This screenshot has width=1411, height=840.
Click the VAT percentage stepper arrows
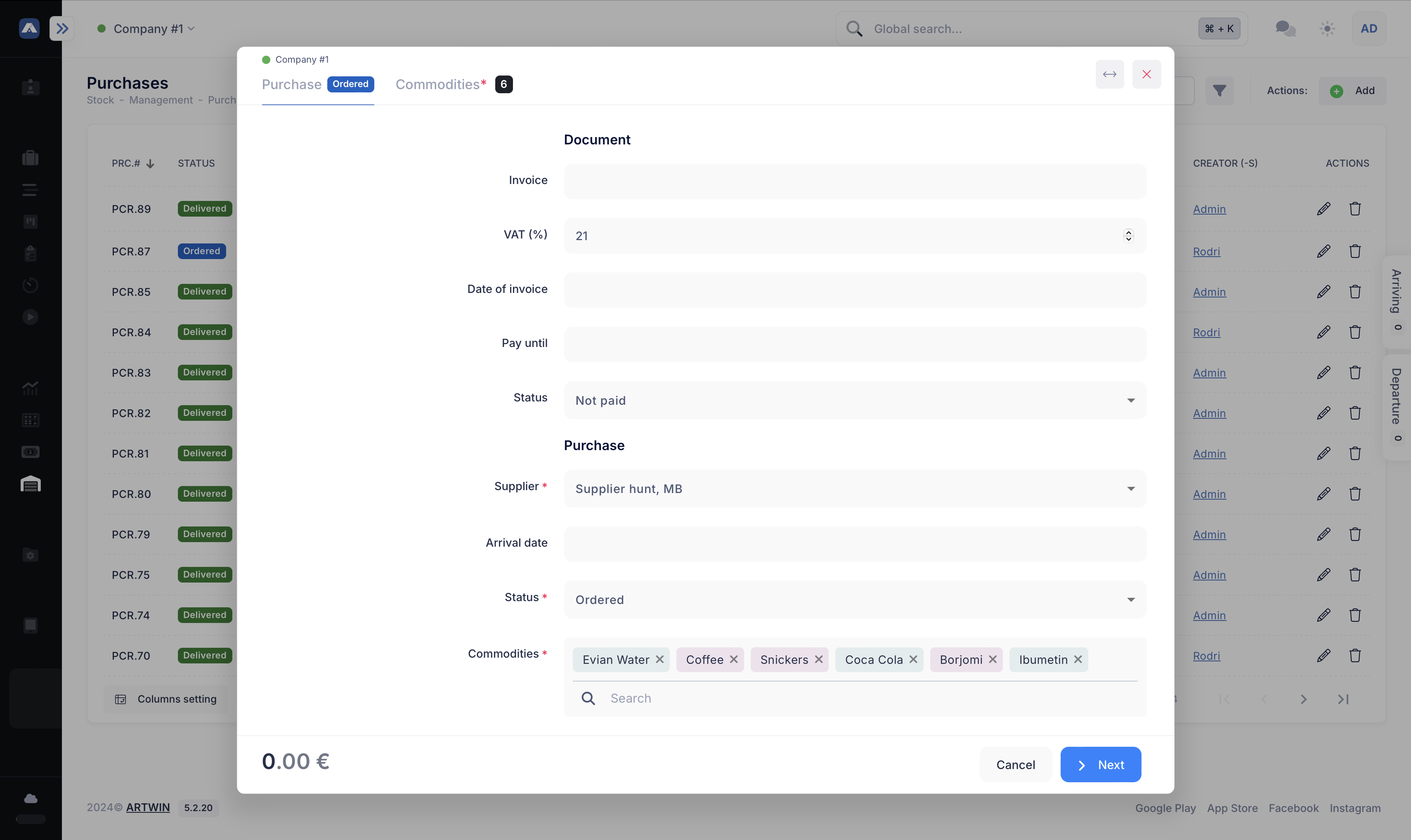1128,236
